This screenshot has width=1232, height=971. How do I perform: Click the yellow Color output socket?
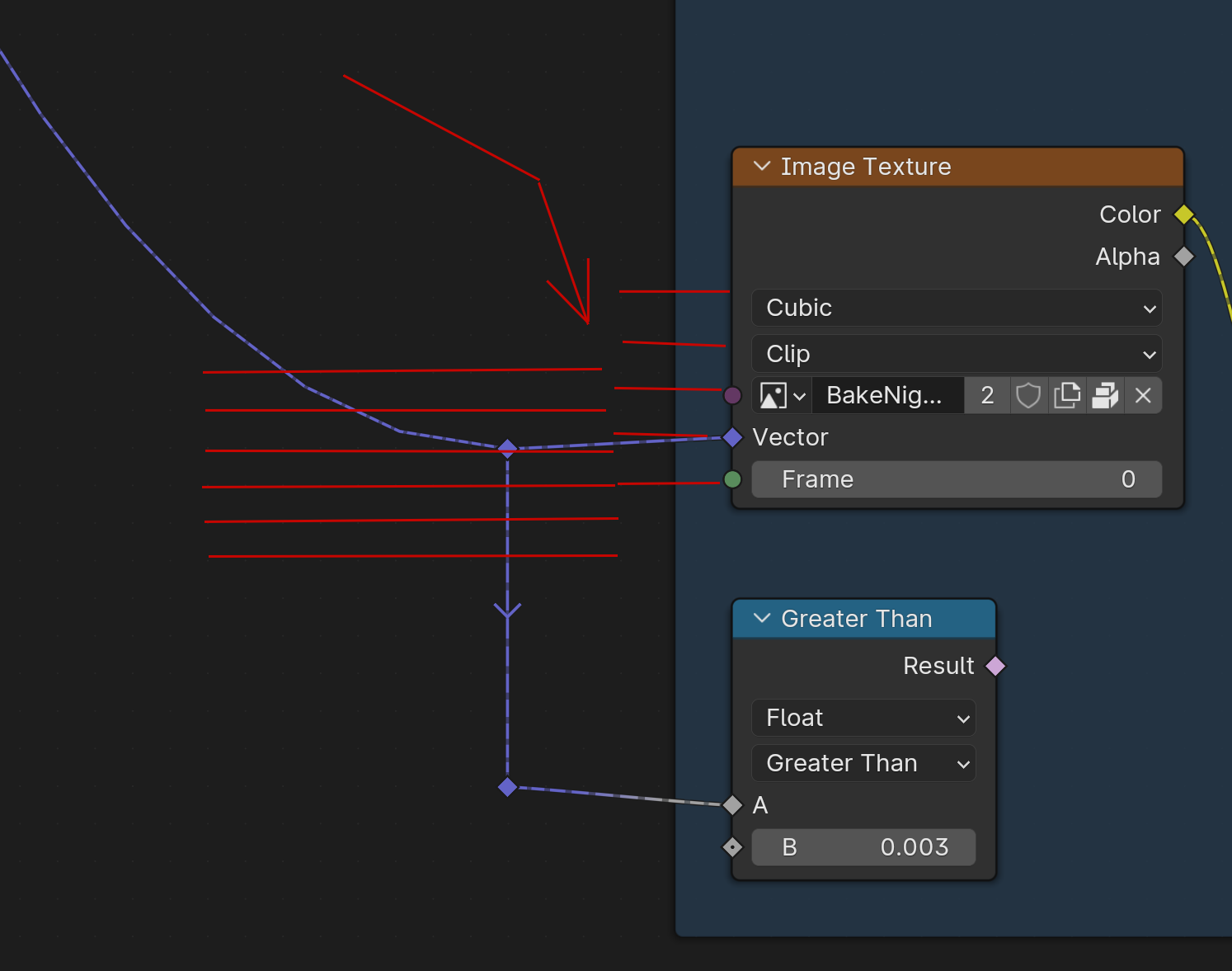(x=1184, y=214)
